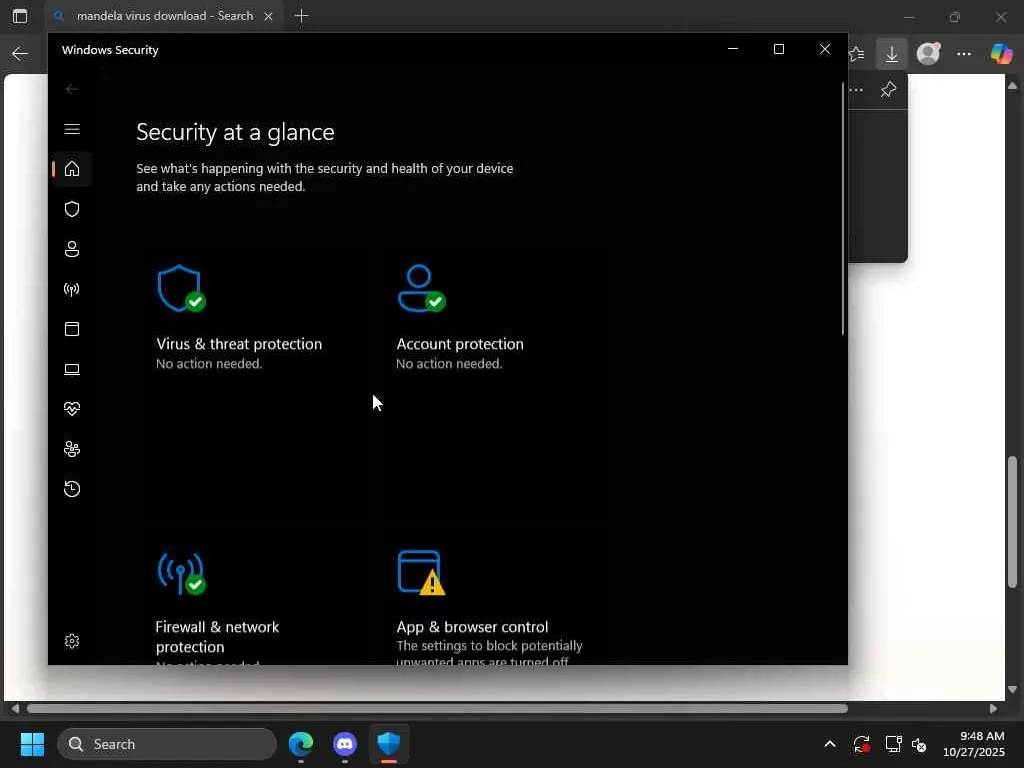1024x768 pixels.
Task: Open App & browser control sidebar icon
Action: pyautogui.click(x=72, y=329)
